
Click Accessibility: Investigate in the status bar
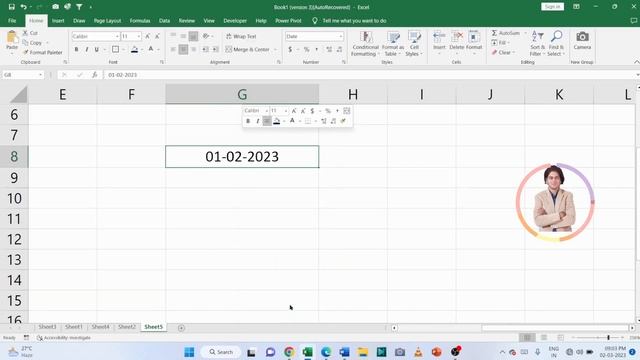64,338
